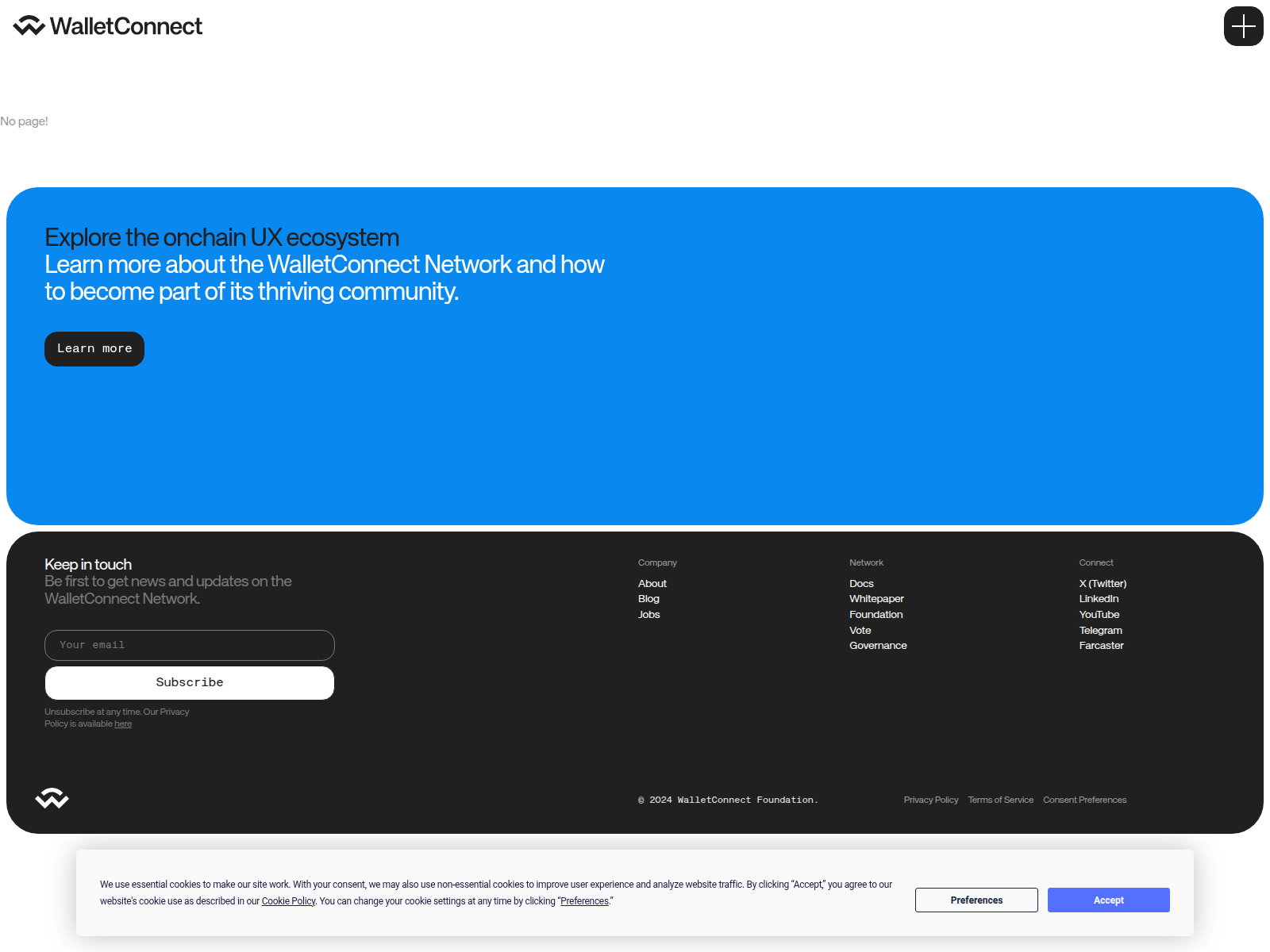Screen dimensions: 1270x952
Task: Open the Cookie Policy link in banner
Action: (x=289, y=901)
